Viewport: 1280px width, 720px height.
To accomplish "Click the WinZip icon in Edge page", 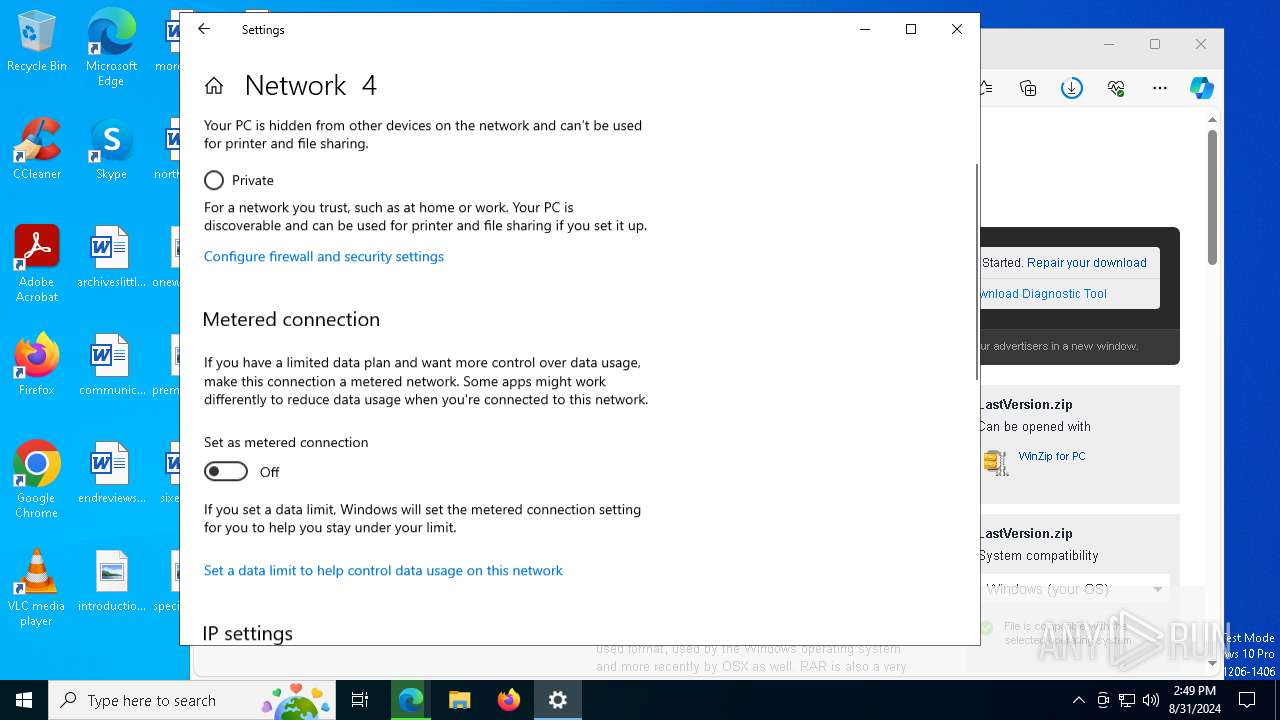I will tap(995, 461).
